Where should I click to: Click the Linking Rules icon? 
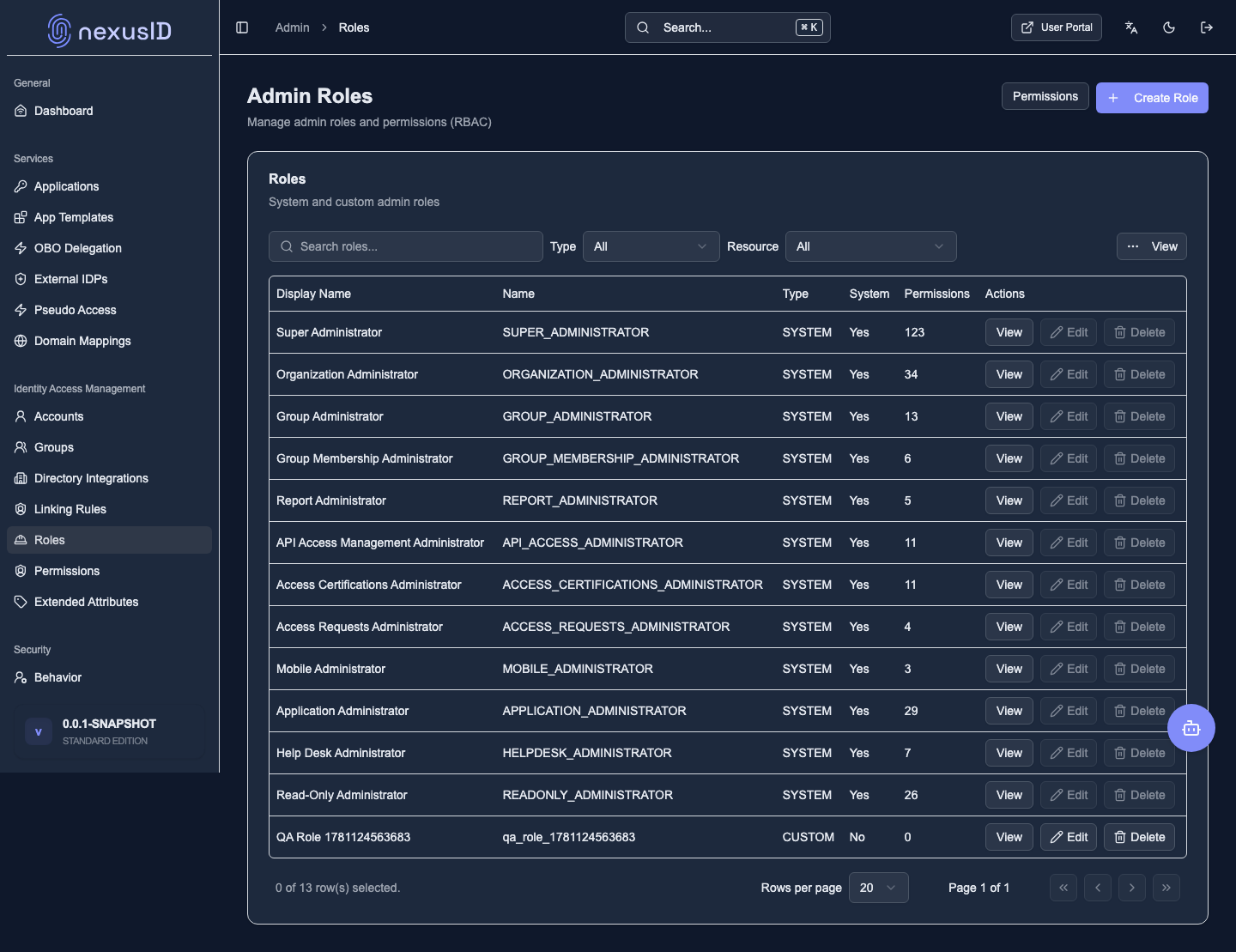[x=21, y=509]
